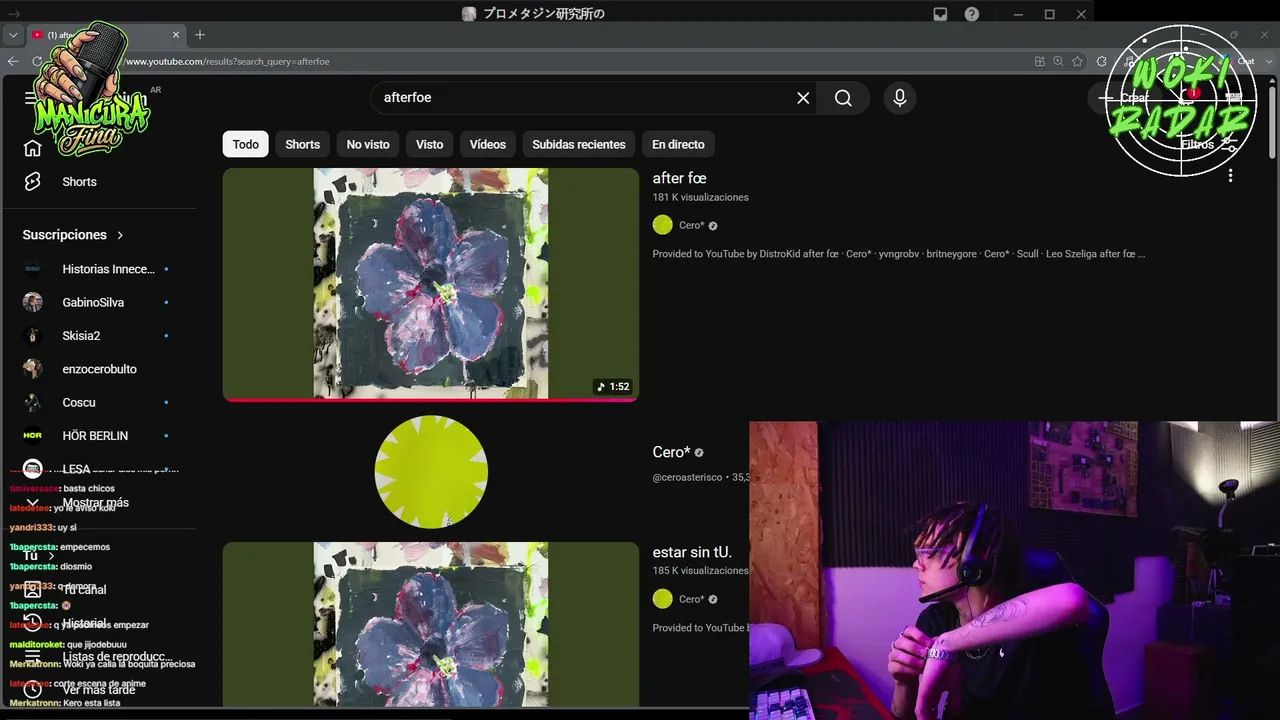The width and height of the screenshot is (1280, 720).
Task: Filter by 'Subidas recientes'
Action: [579, 144]
